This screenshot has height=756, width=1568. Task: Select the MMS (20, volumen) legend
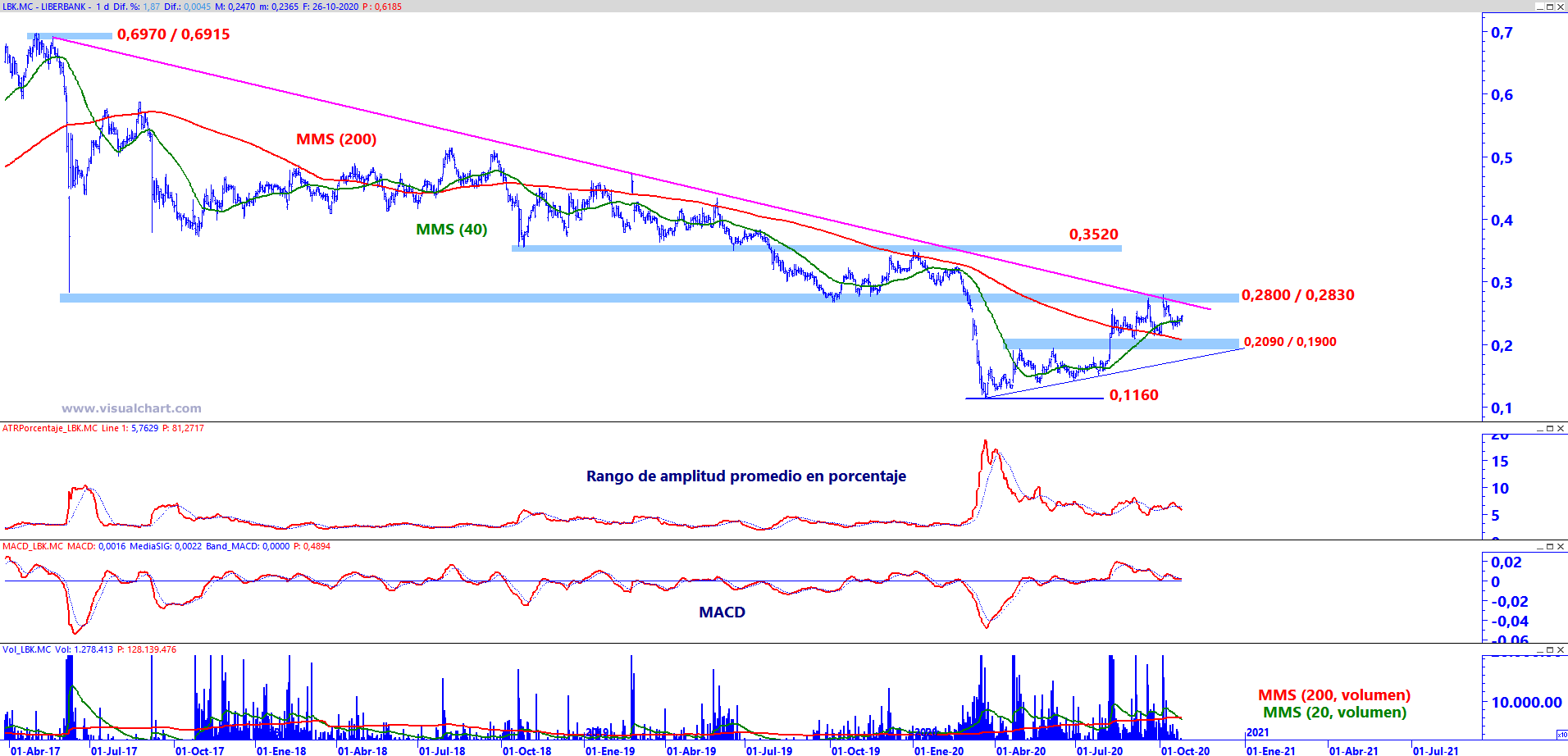pyautogui.click(x=1335, y=713)
